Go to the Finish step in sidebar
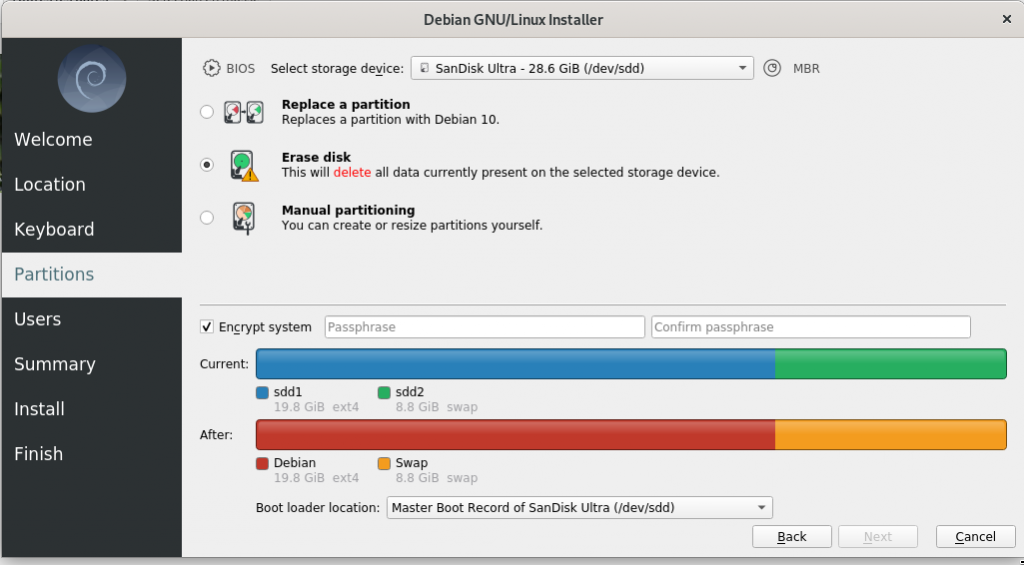 pyautogui.click(x=92, y=453)
